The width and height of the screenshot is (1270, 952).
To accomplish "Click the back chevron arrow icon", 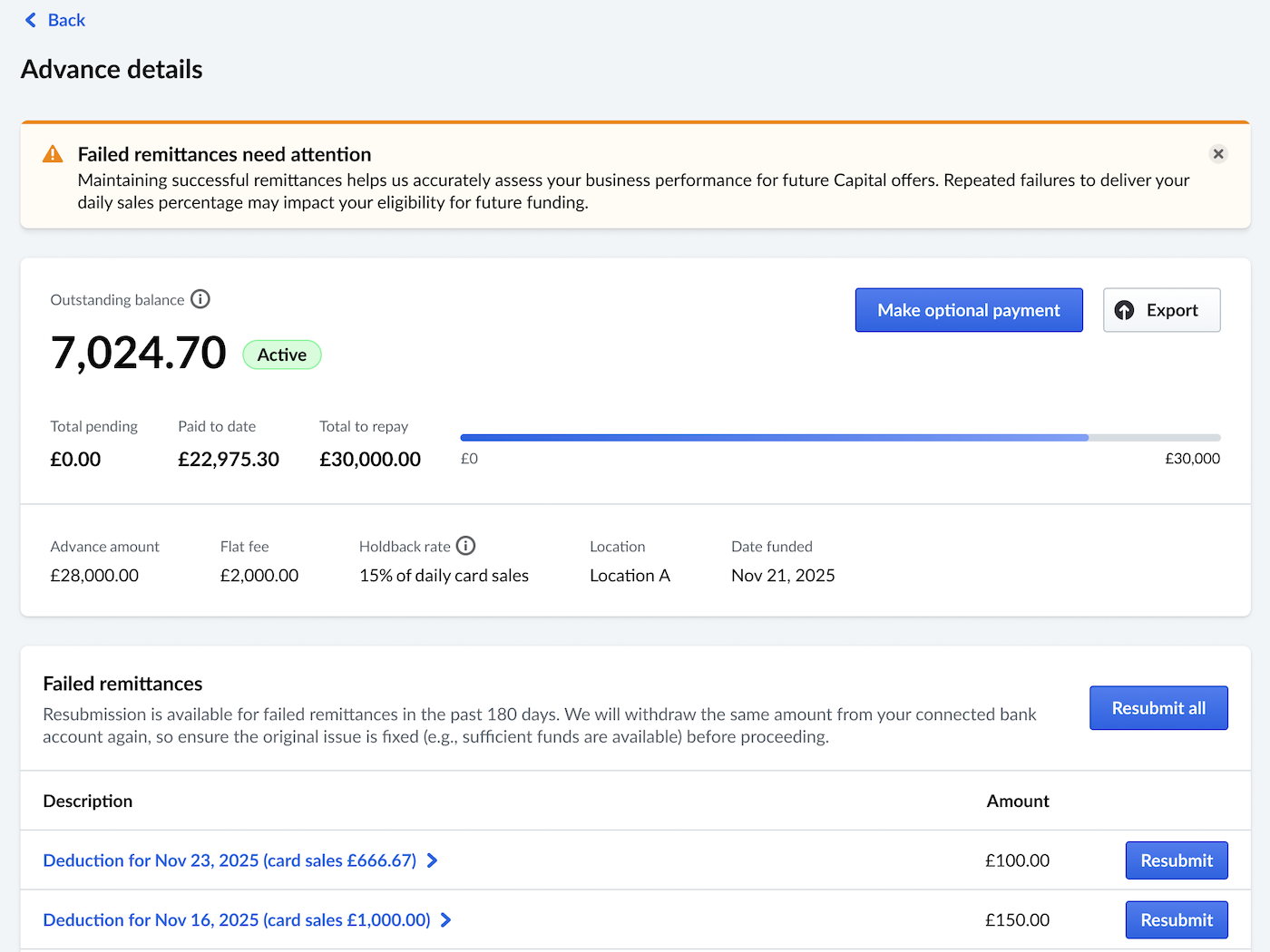I will tap(29, 19).
